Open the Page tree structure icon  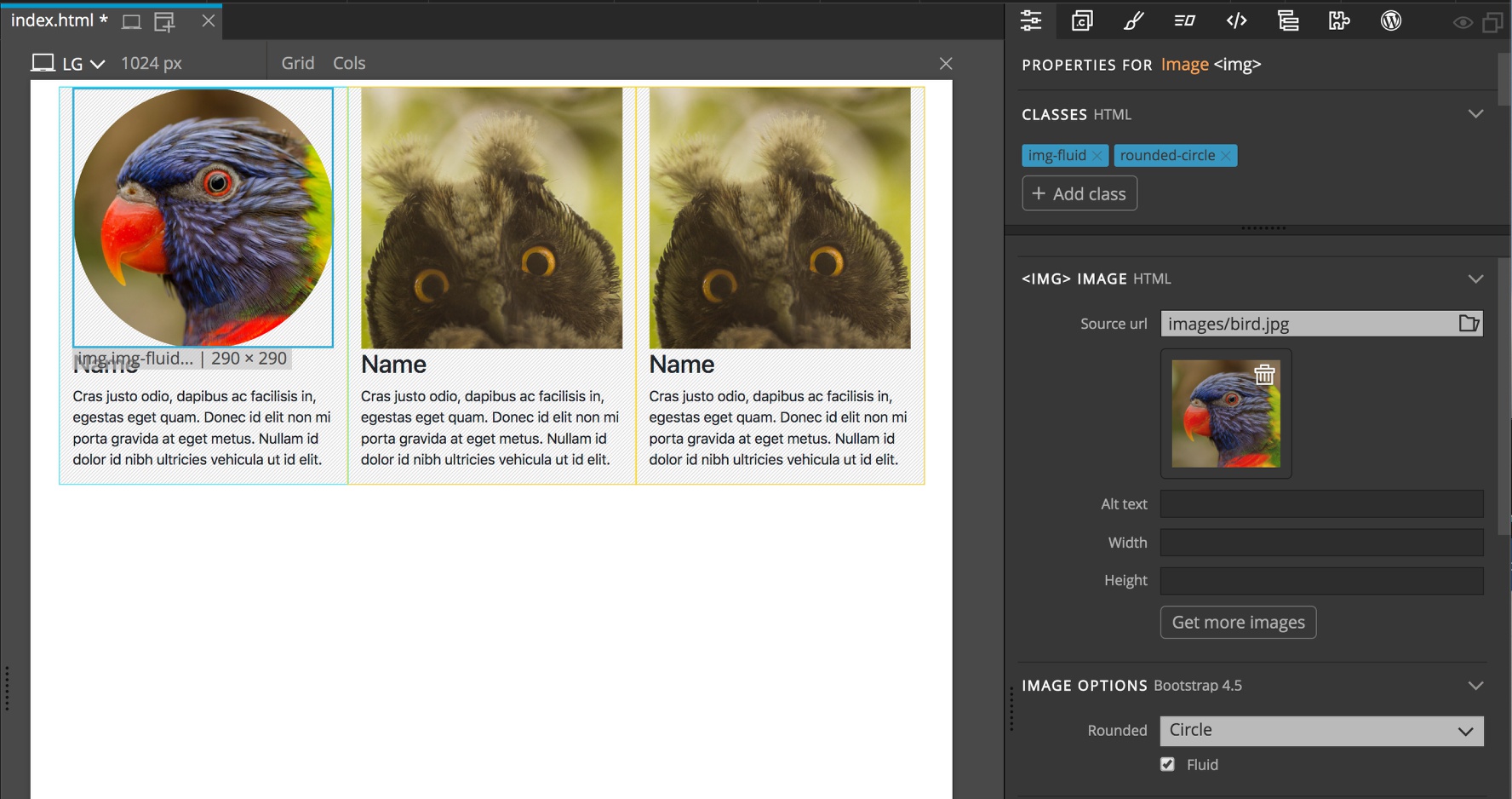(x=1288, y=20)
